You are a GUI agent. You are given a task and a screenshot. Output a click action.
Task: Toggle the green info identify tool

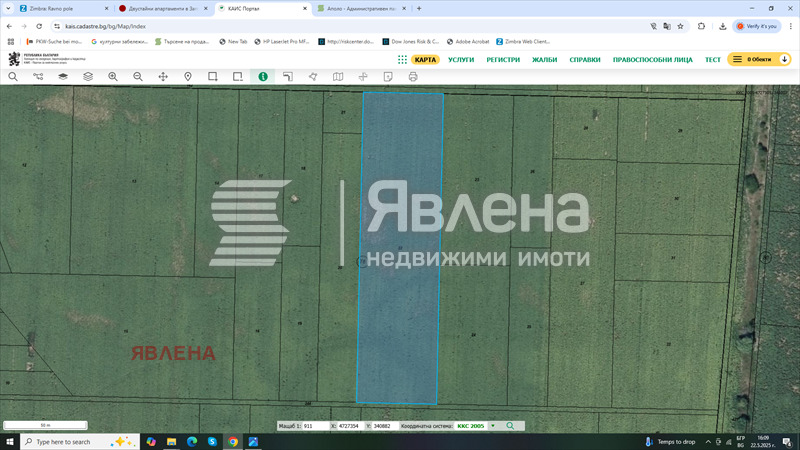click(263, 76)
